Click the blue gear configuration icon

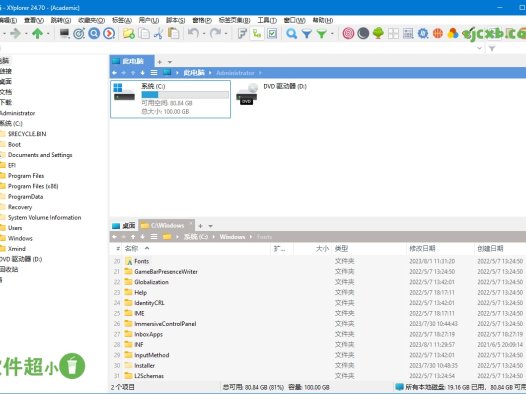tap(423, 33)
